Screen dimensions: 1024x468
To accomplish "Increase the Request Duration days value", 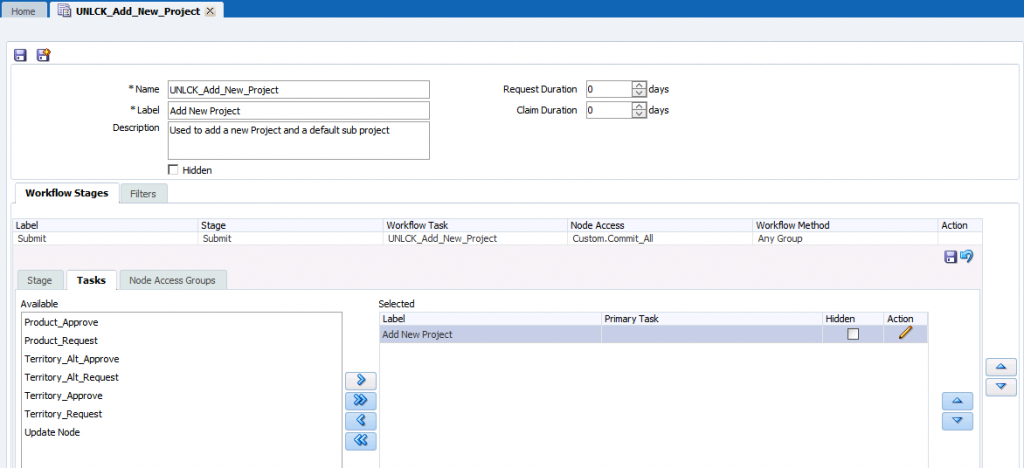I will point(639,85).
